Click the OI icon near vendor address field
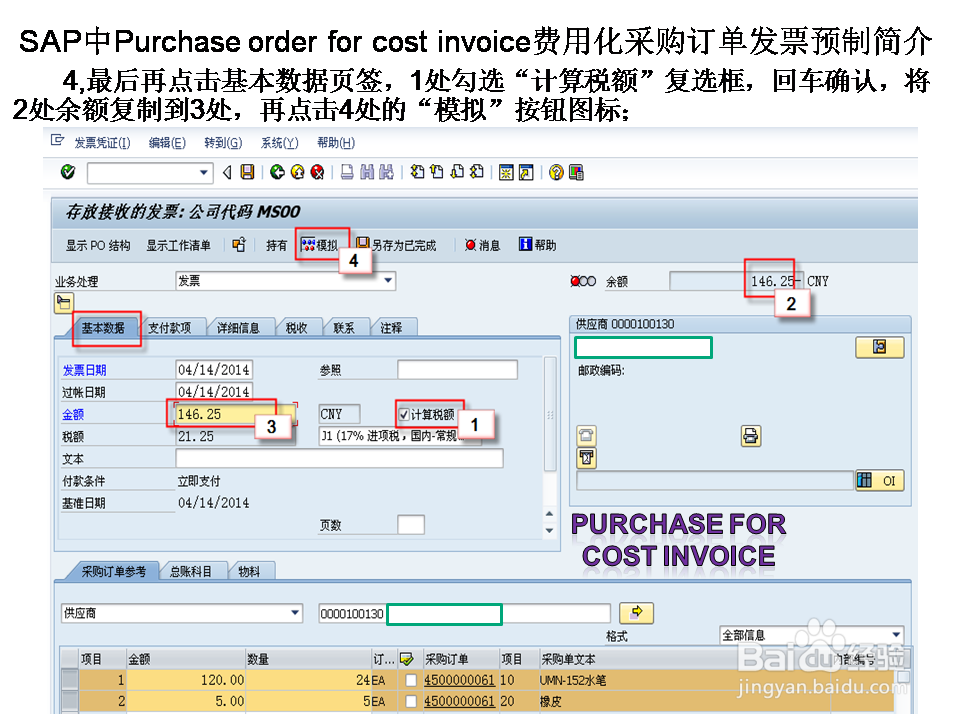 tap(882, 479)
